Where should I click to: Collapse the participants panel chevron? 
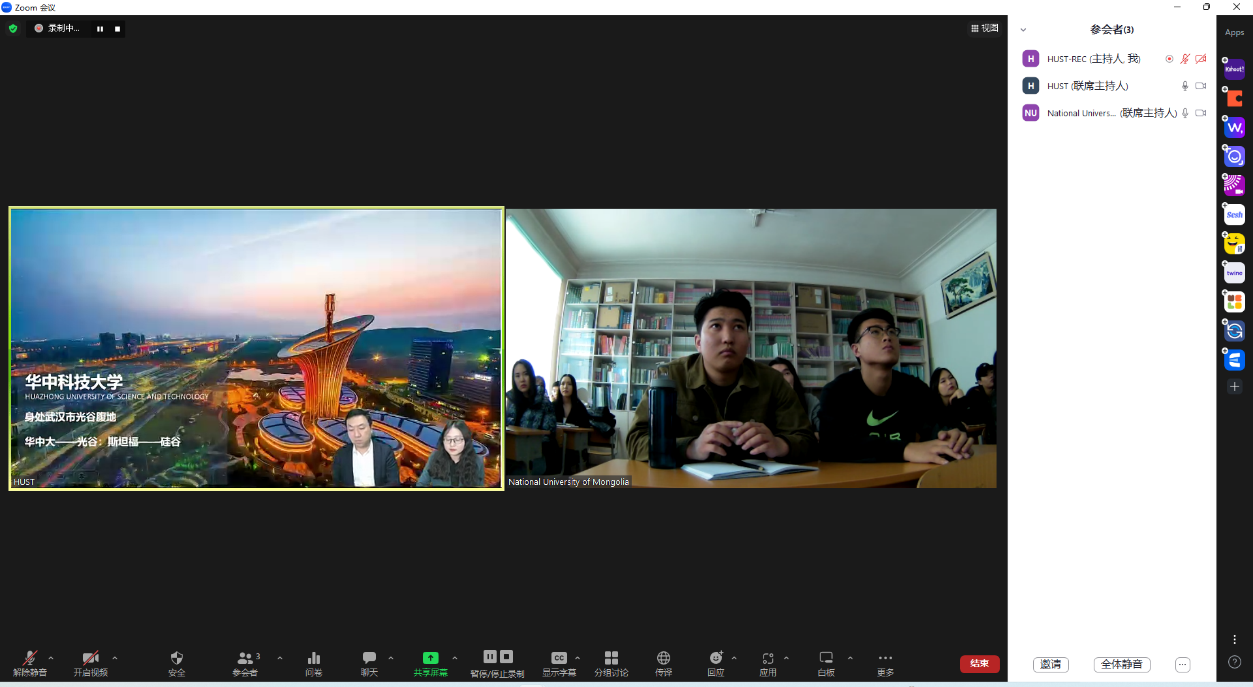pyautogui.click(x=1023, y=30)
